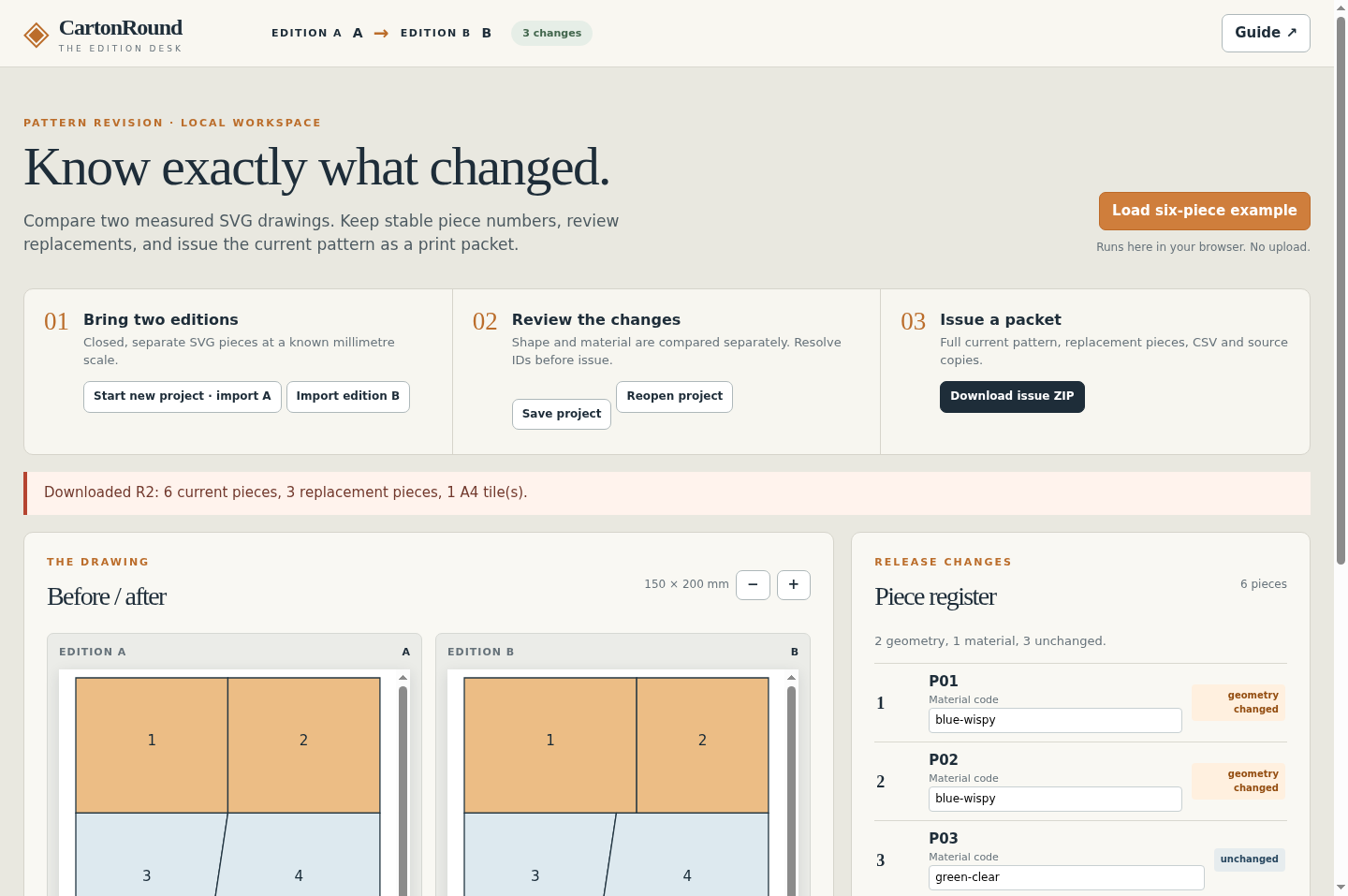The height and width of the screenshot is (896, 1348).
Task: Click the 3 changes badge
Action: [551, 33]
